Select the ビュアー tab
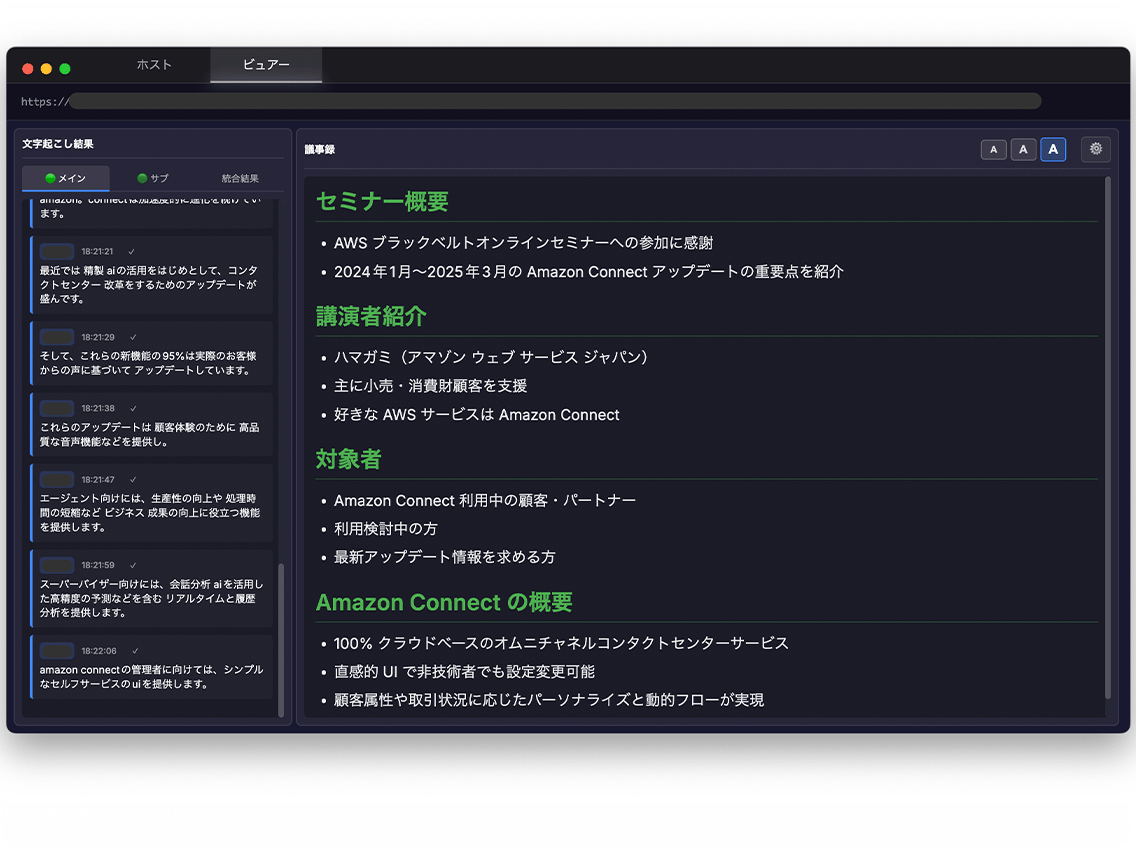Image resolution: width=1136 pixels, height=850 pixels. coord(266,65)
